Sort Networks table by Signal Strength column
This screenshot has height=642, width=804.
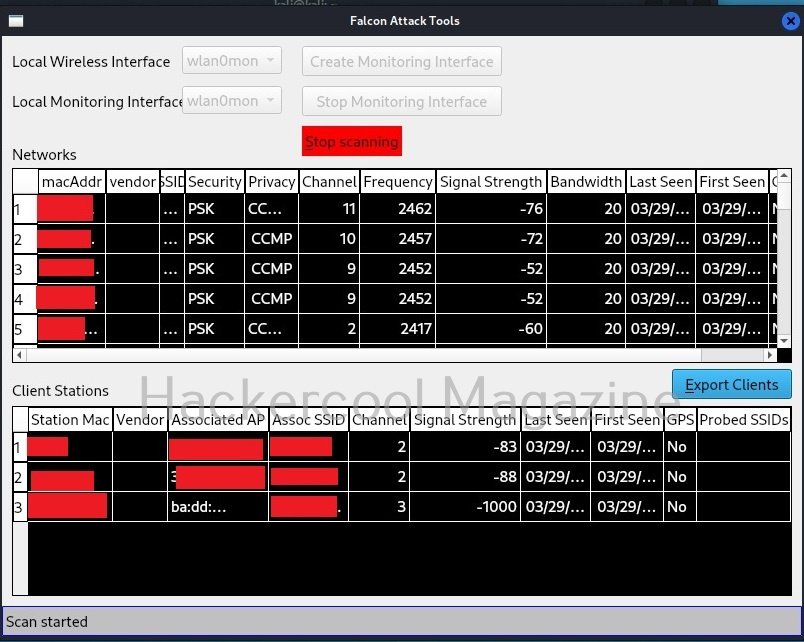(491, 182)
